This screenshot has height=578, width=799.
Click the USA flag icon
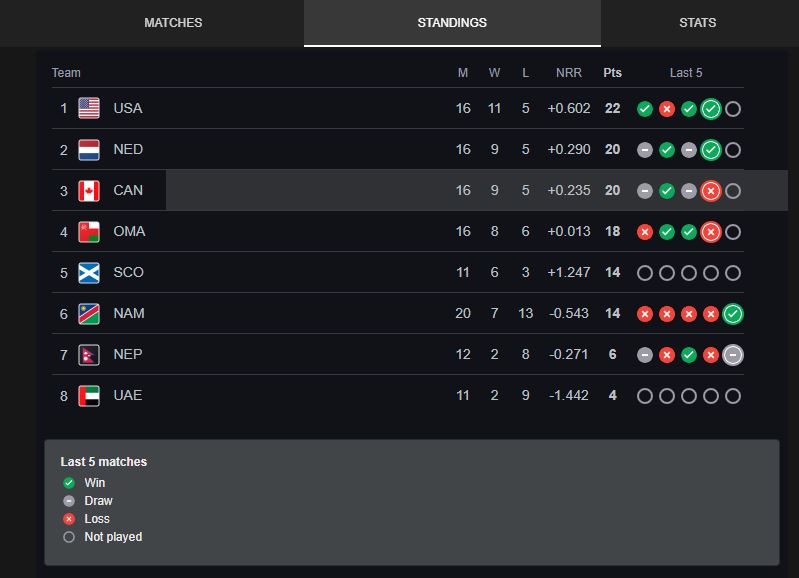click(x=89, y=108)
